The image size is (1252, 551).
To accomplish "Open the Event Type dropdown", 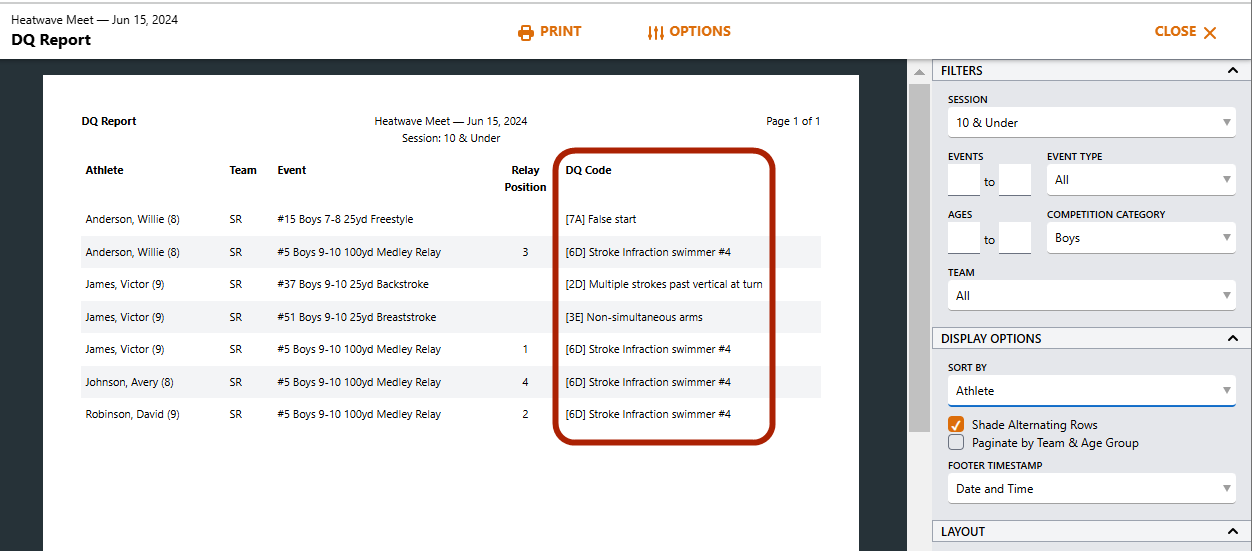I will 1141,180.
